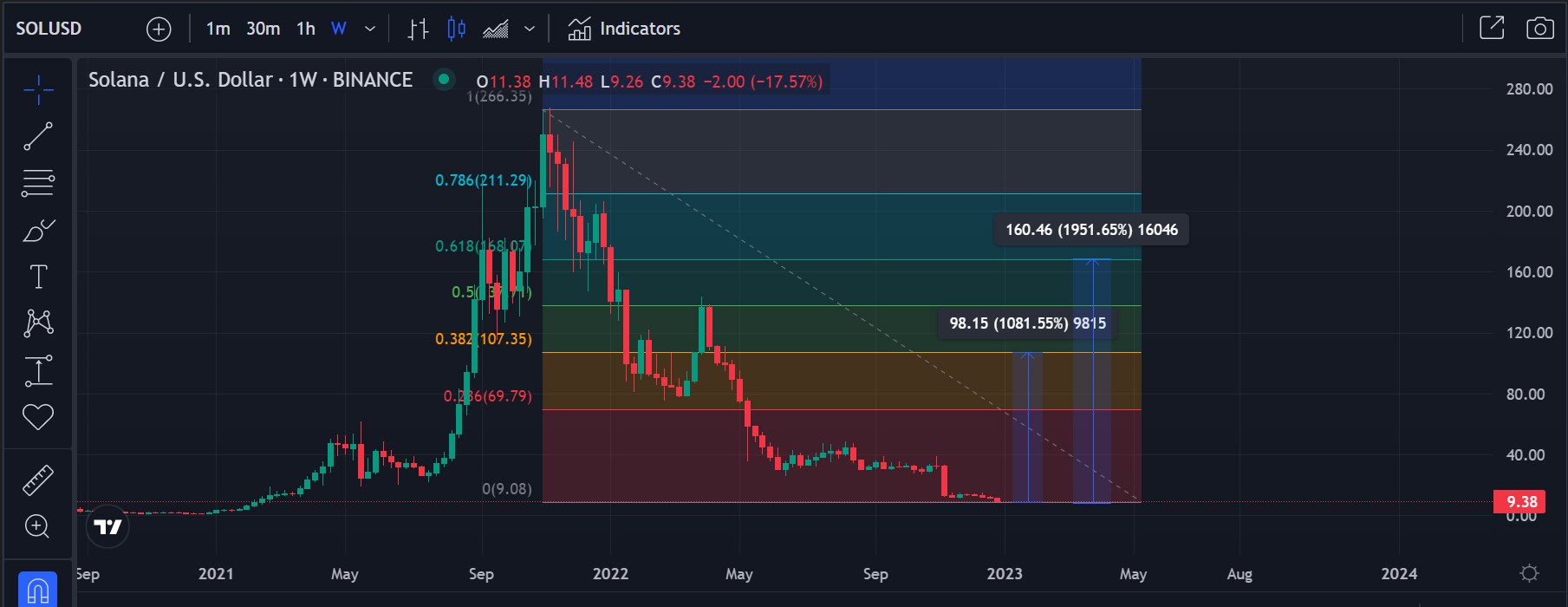Viewport: 1568px width, 607px height.
Task: Expand the chart style dropdown arrow
Action: tap(530, 29)
